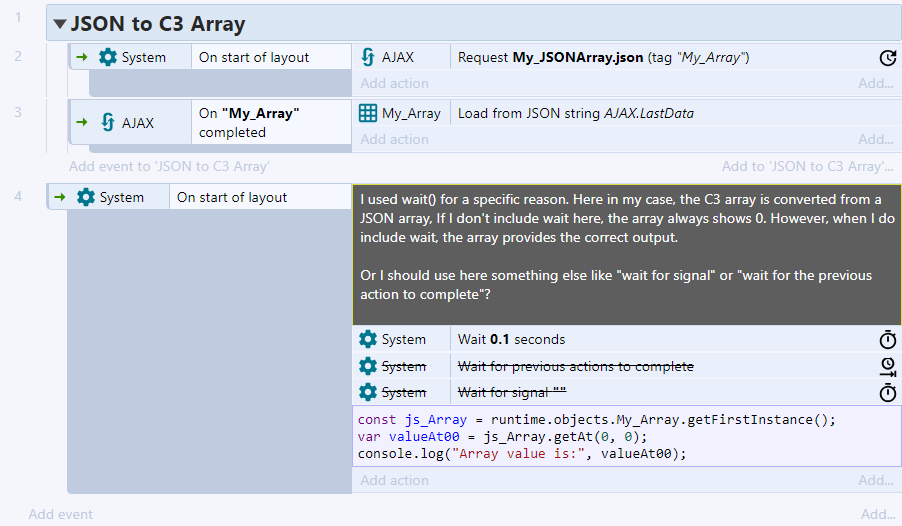Viewport: 902px width, 526px height.
Task: Click the green arrow on event 4
Action: pyautogui.click(x=60, y=197)
